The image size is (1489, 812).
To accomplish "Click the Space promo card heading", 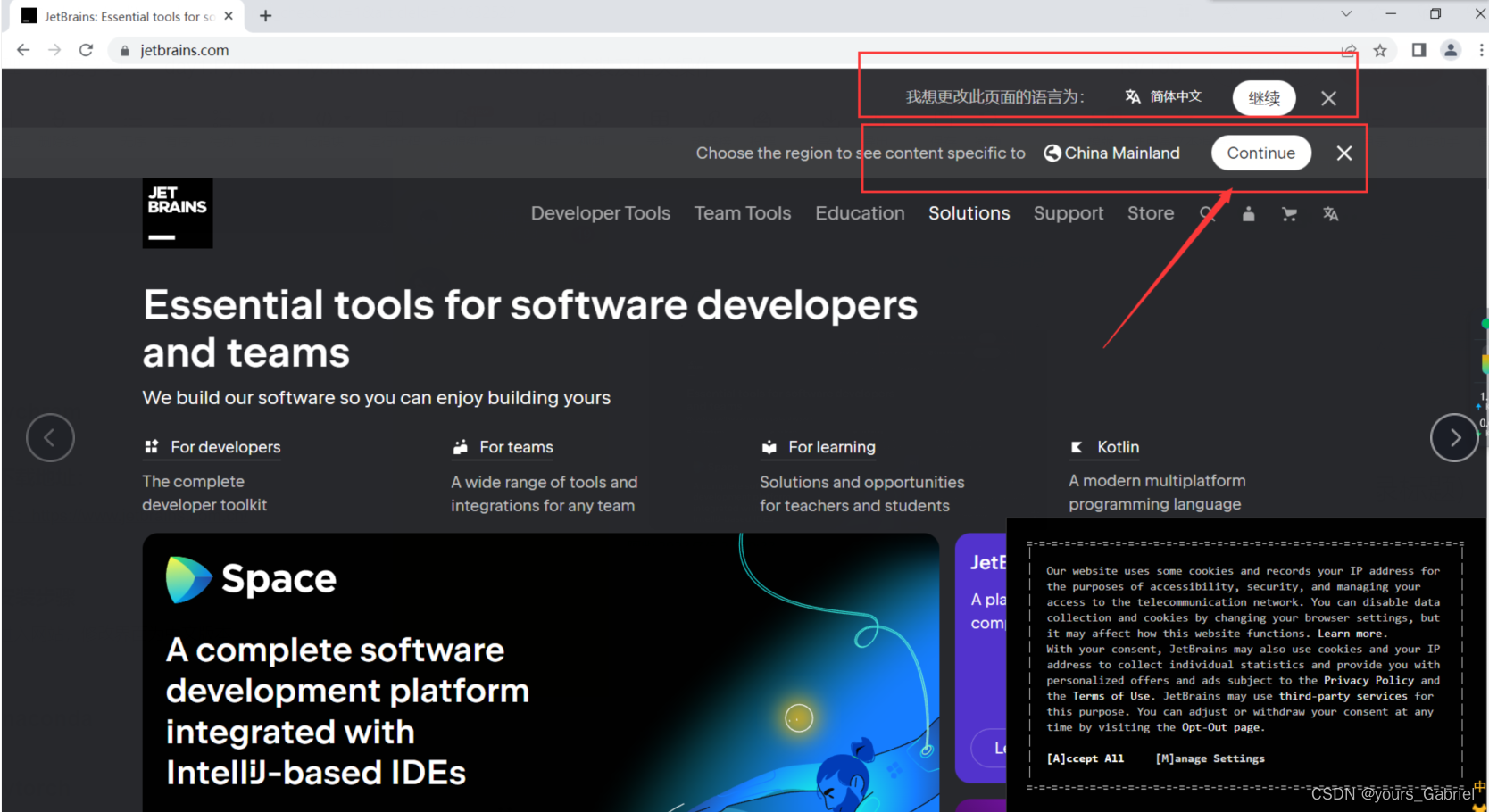I will click(347, 711).
